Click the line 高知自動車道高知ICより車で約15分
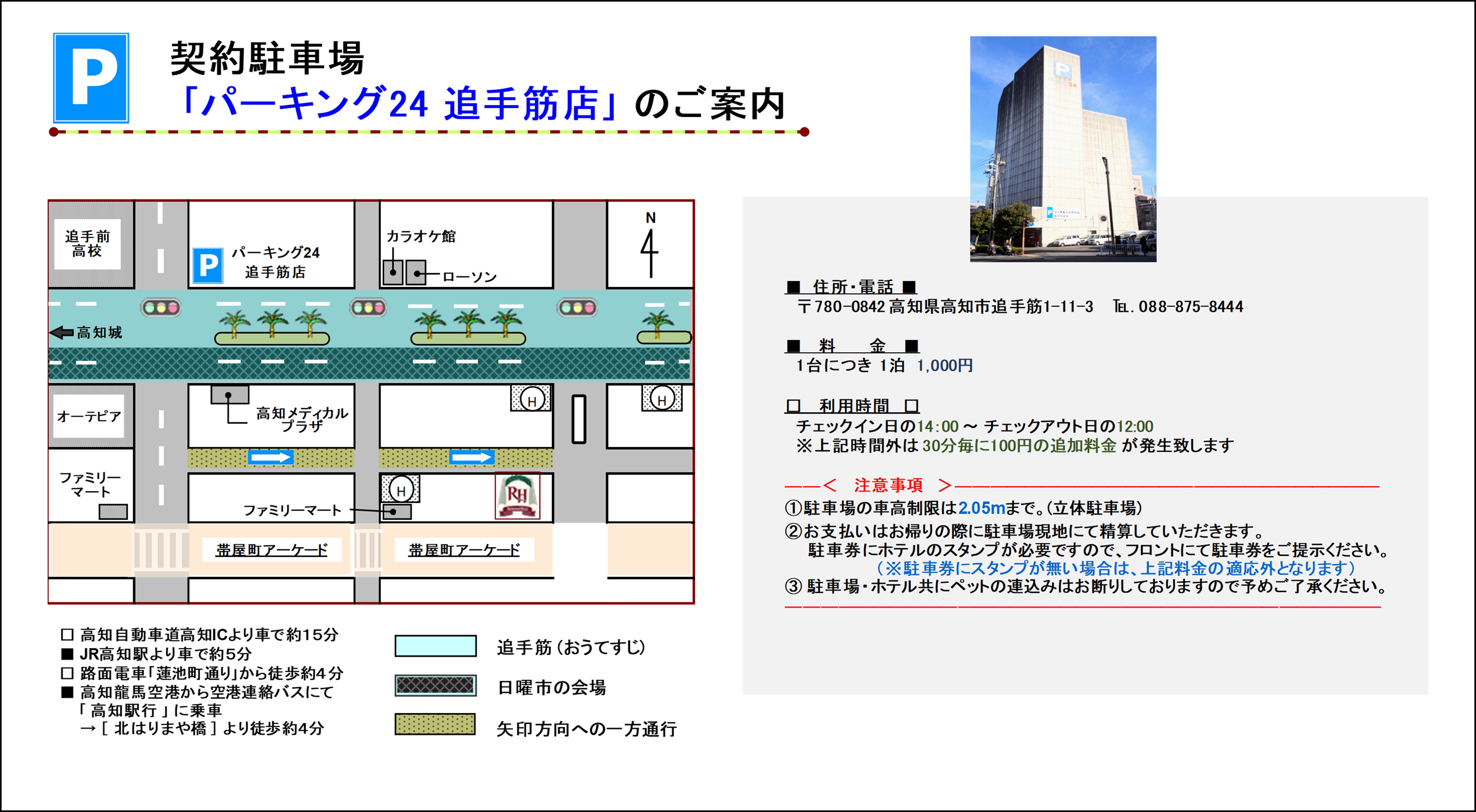The image size is (1476, 812). [201, 634]
